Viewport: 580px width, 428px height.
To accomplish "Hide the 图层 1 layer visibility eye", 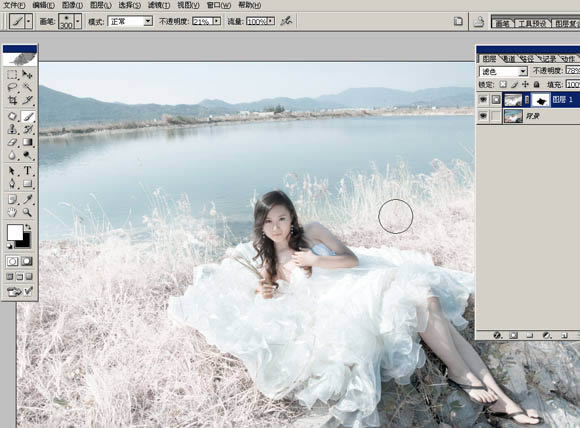I will (x=483, y=100).
